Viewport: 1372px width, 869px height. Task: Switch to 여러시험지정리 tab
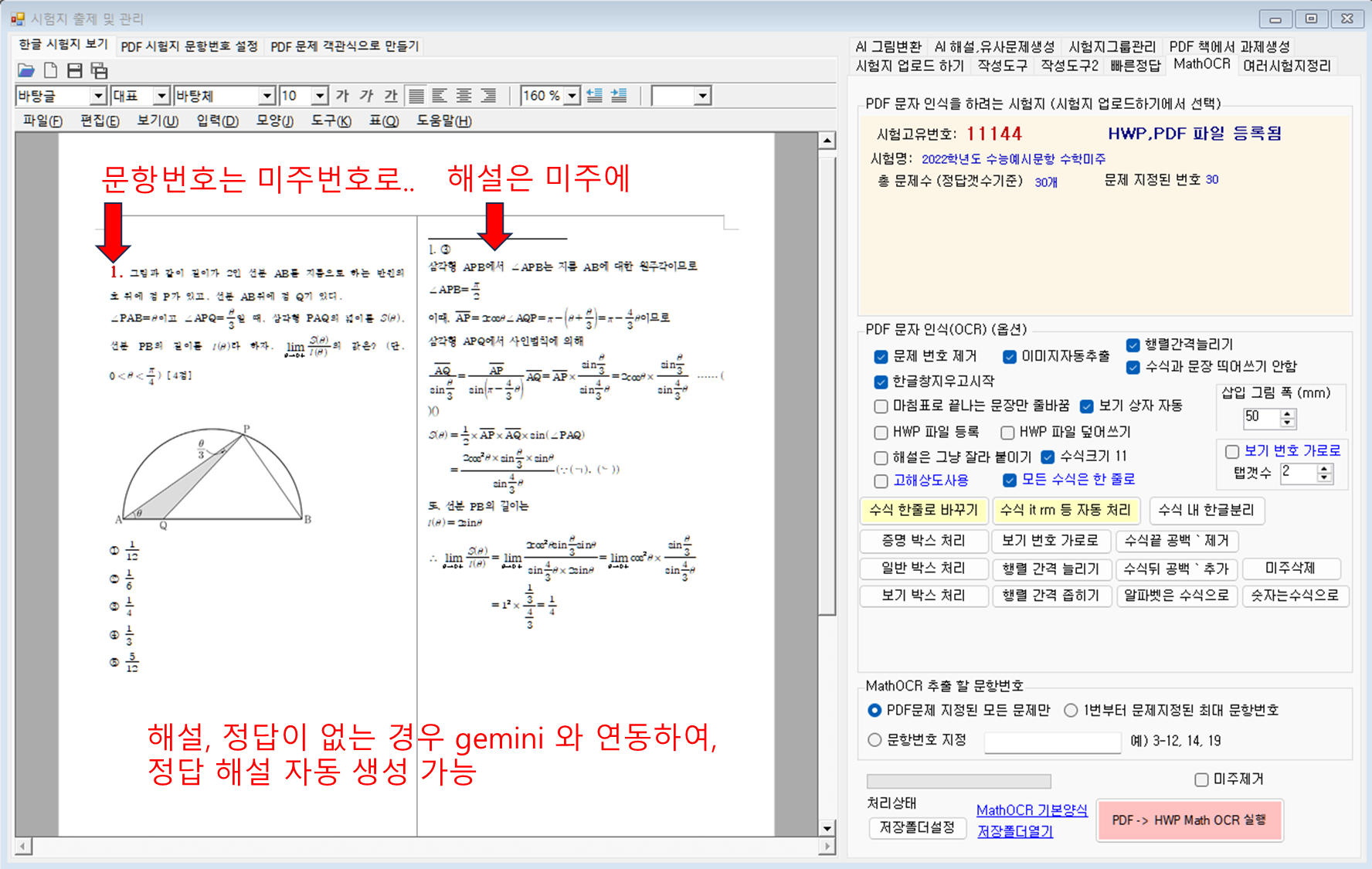click(1287, 66)
